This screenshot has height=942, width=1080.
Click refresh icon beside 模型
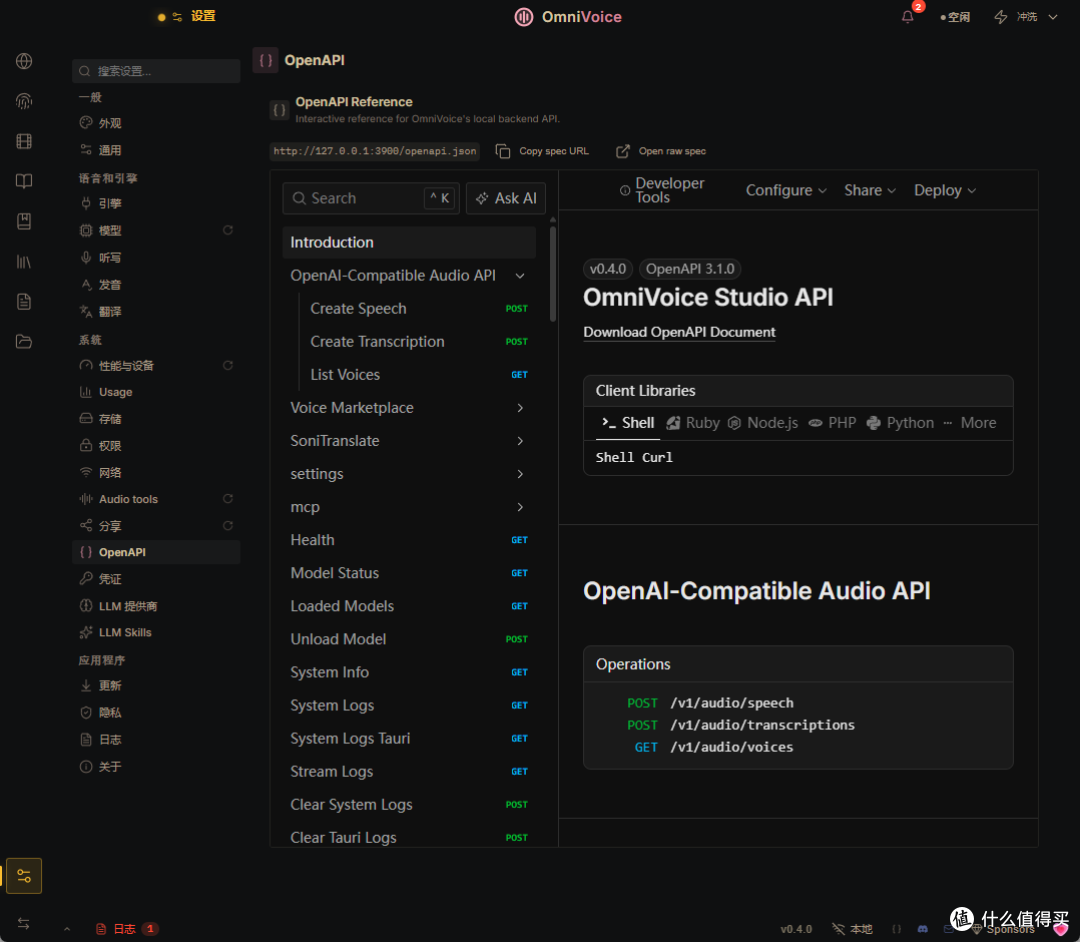click(x=228, y=230)
